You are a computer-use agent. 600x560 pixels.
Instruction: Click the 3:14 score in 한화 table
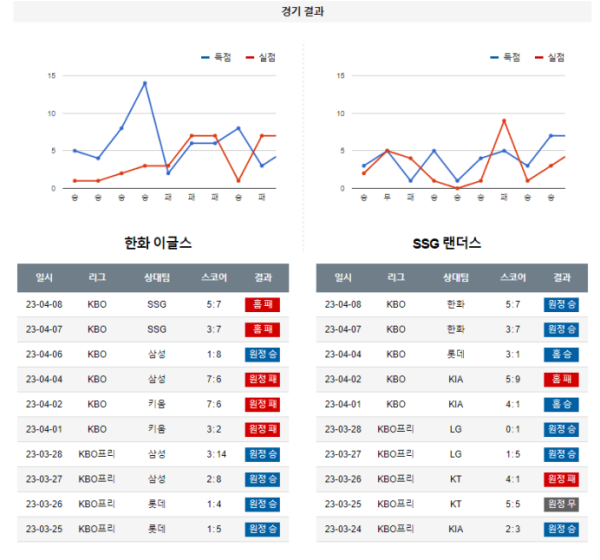[217, 454]
